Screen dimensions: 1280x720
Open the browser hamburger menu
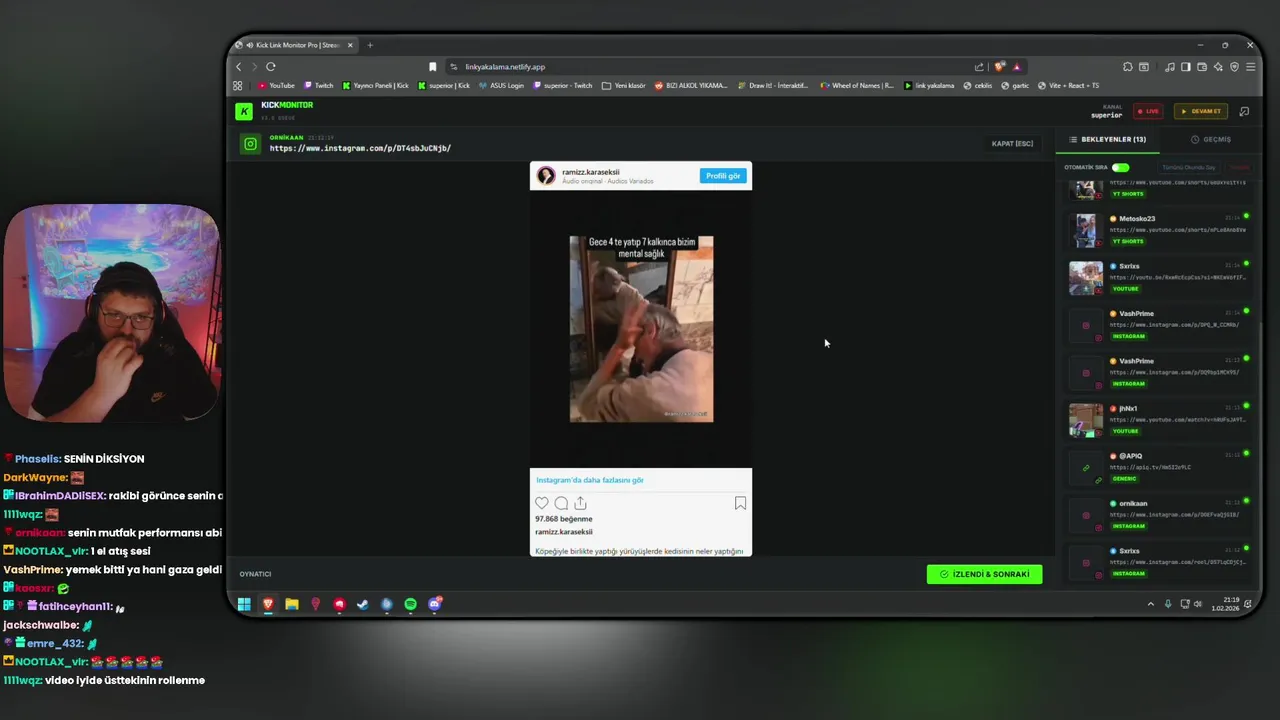pos(1250,67)
